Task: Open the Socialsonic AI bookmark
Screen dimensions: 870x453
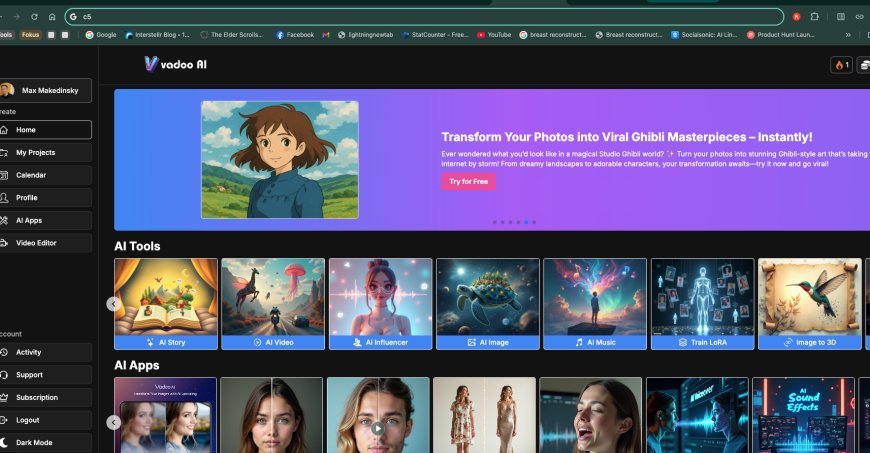Action: (704, 34)
